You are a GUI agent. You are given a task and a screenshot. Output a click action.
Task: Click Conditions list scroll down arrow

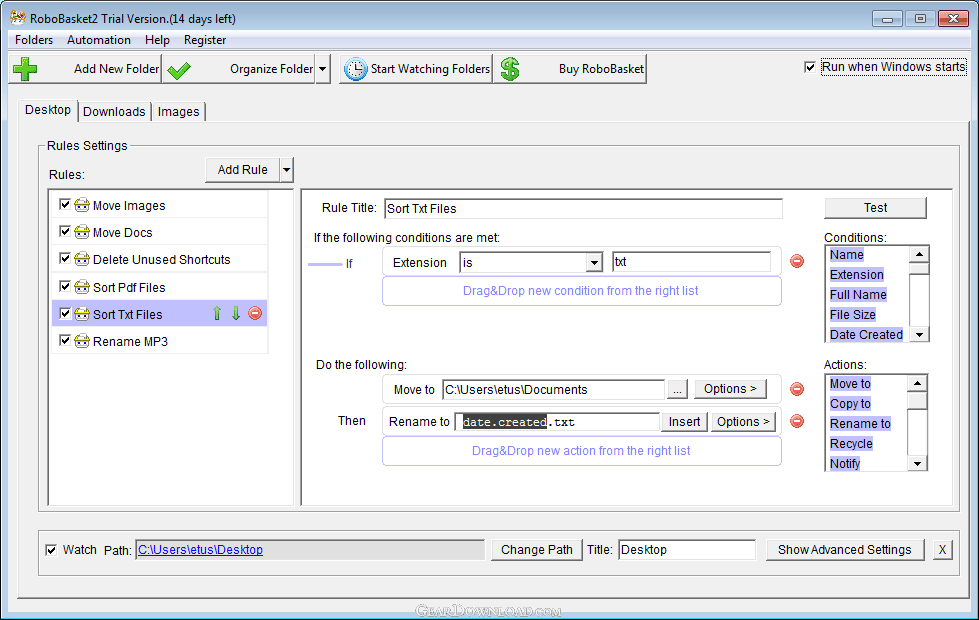point(919,335)
